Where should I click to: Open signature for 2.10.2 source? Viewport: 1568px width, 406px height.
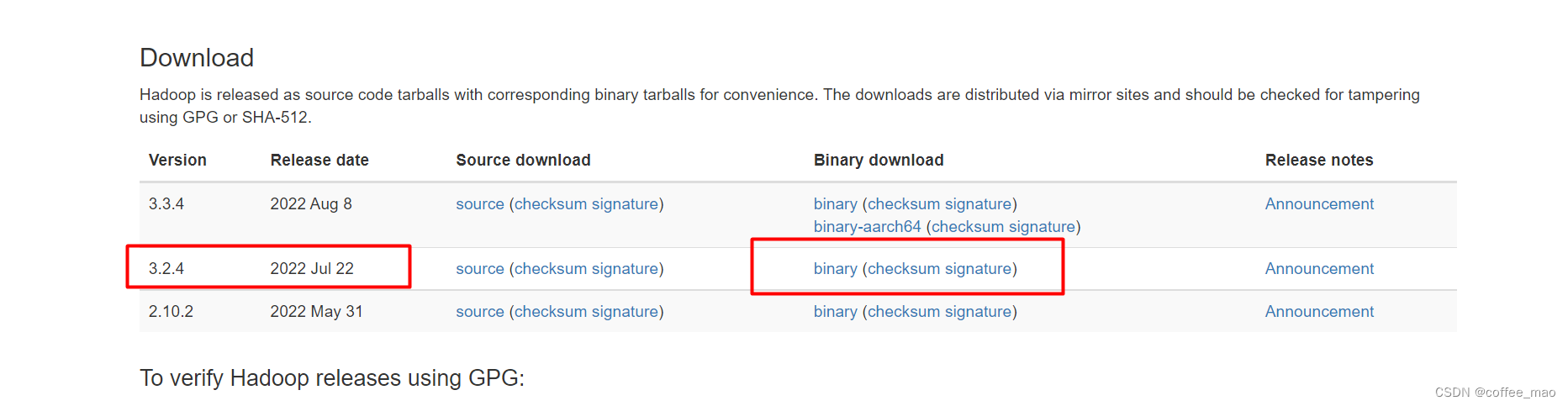click(625, 312)
